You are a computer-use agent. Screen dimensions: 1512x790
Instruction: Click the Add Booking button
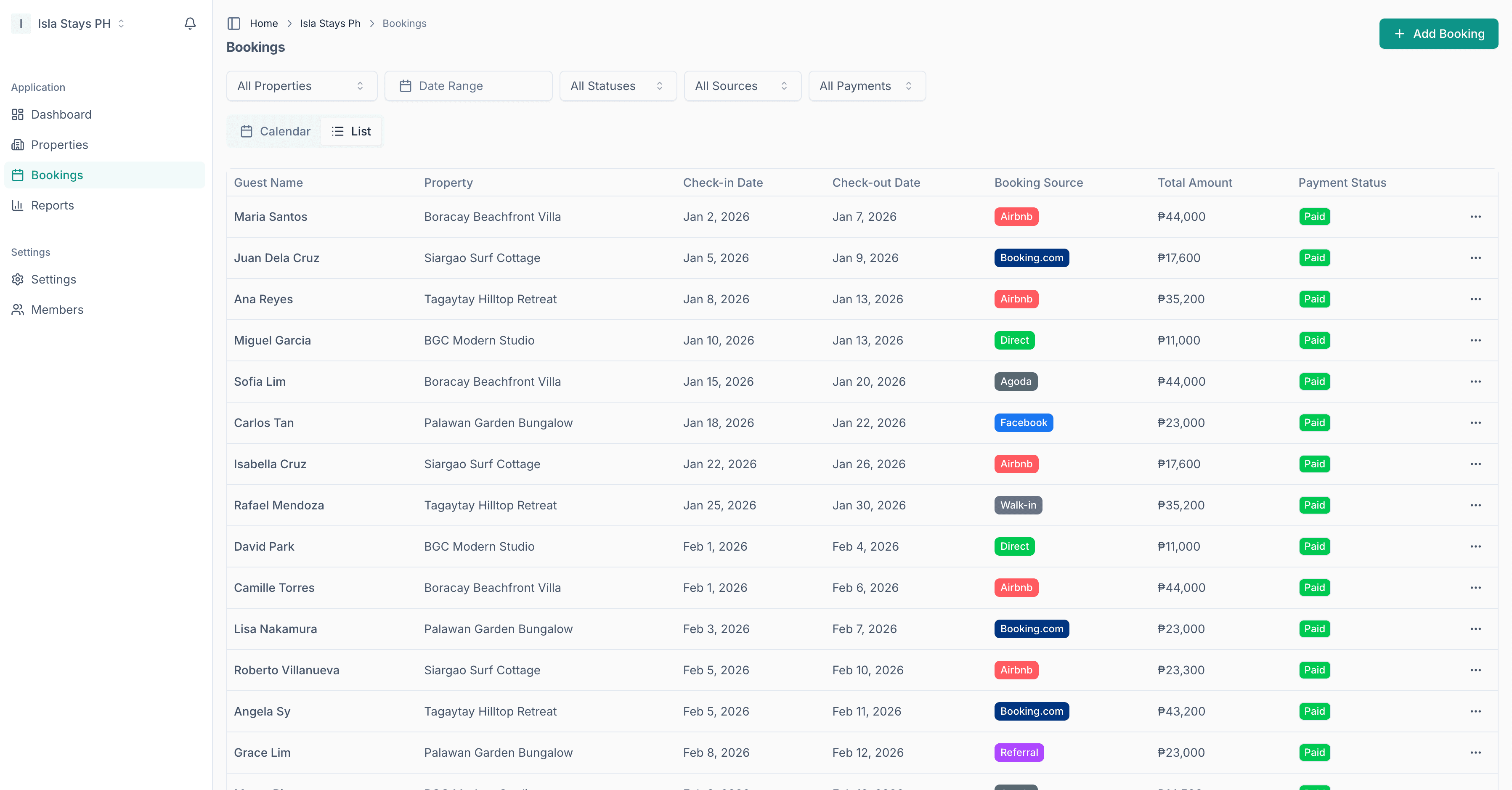click(1438, 34)
